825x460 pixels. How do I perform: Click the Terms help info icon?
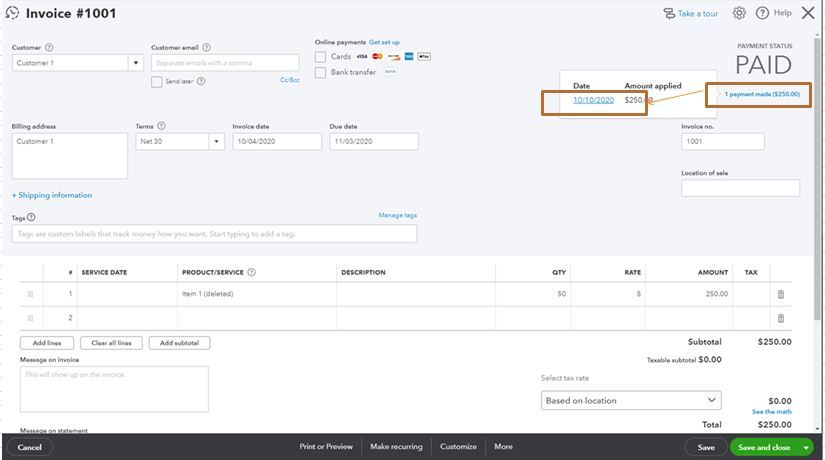(x=162, y=126)
